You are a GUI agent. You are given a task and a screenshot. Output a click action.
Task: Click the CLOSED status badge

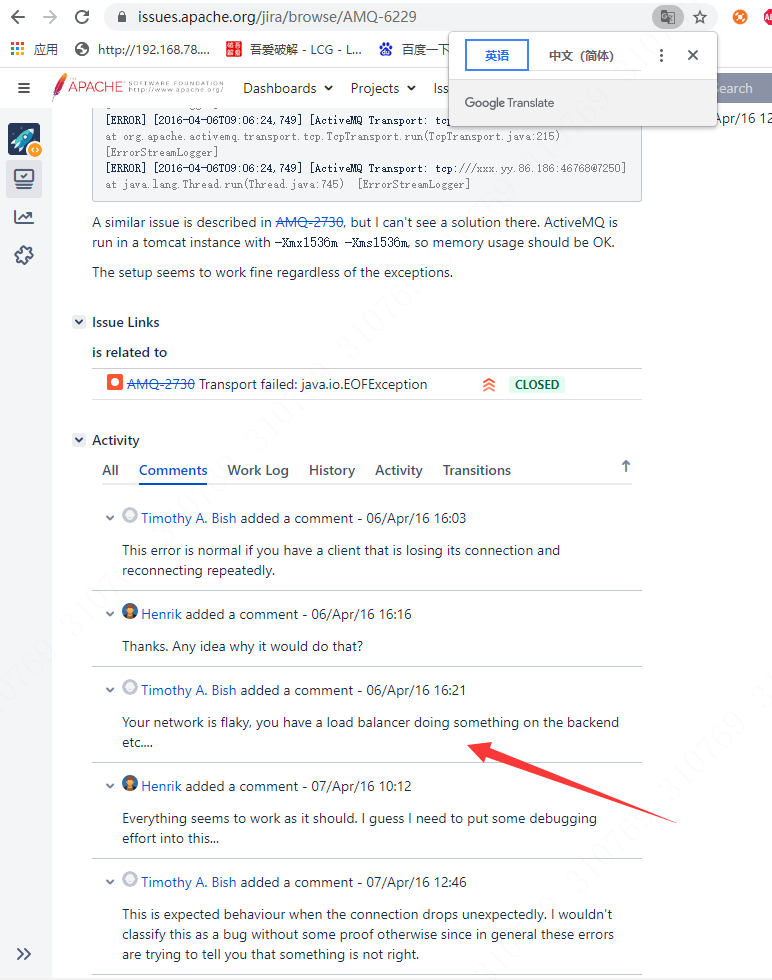click(x=537, y=384)
